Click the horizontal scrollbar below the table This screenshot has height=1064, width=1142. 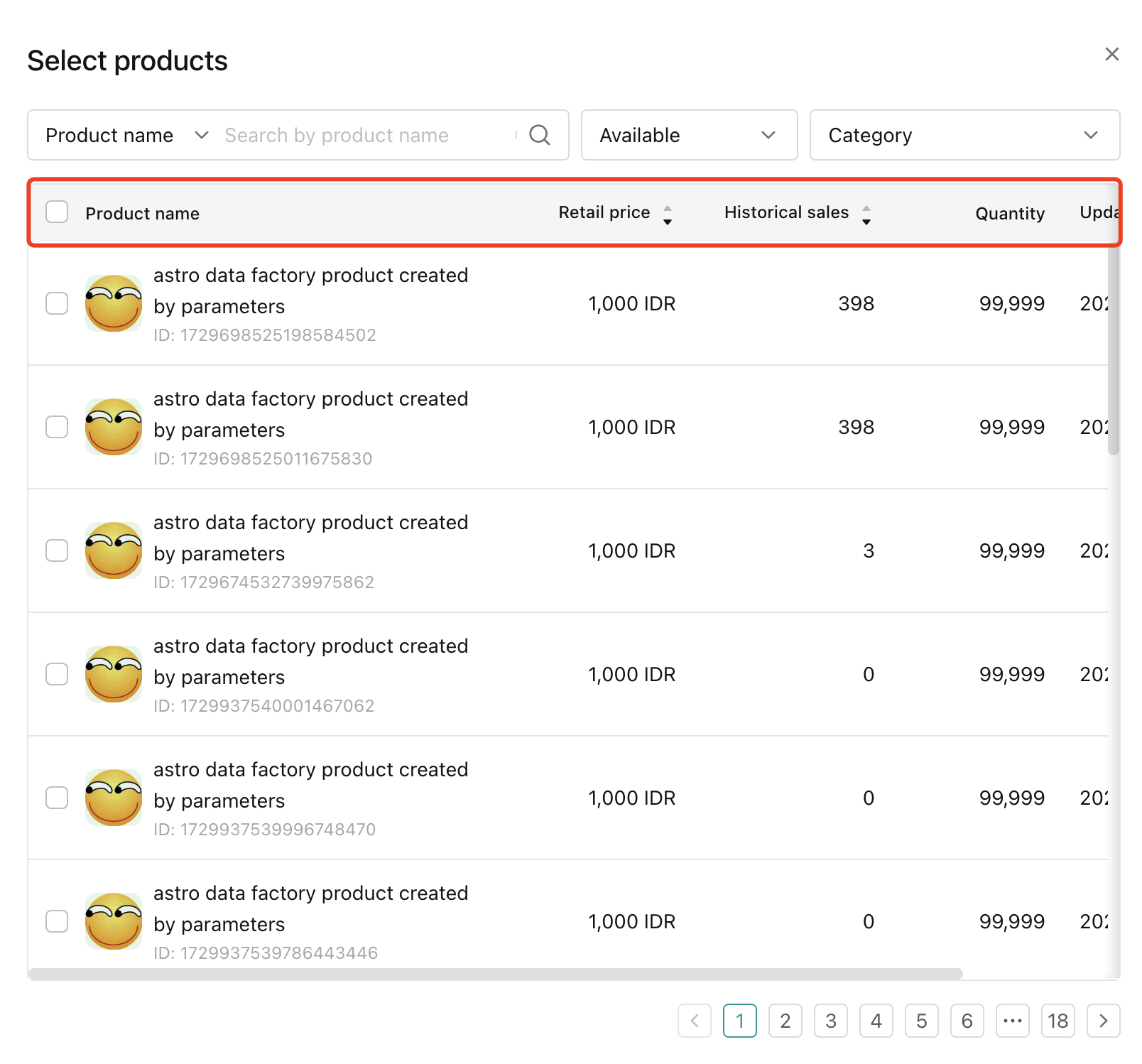[x=495, y=974]
